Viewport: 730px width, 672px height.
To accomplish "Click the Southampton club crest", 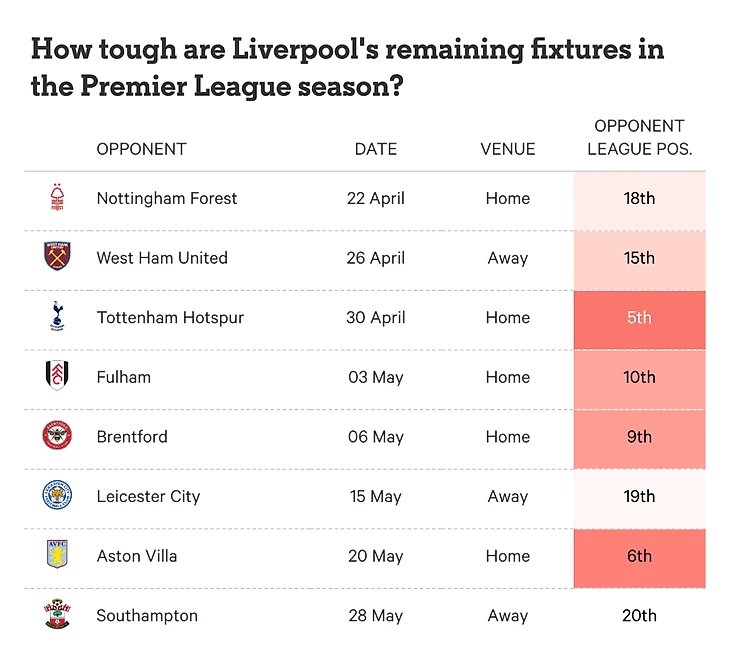I will [x=57, y=615].
